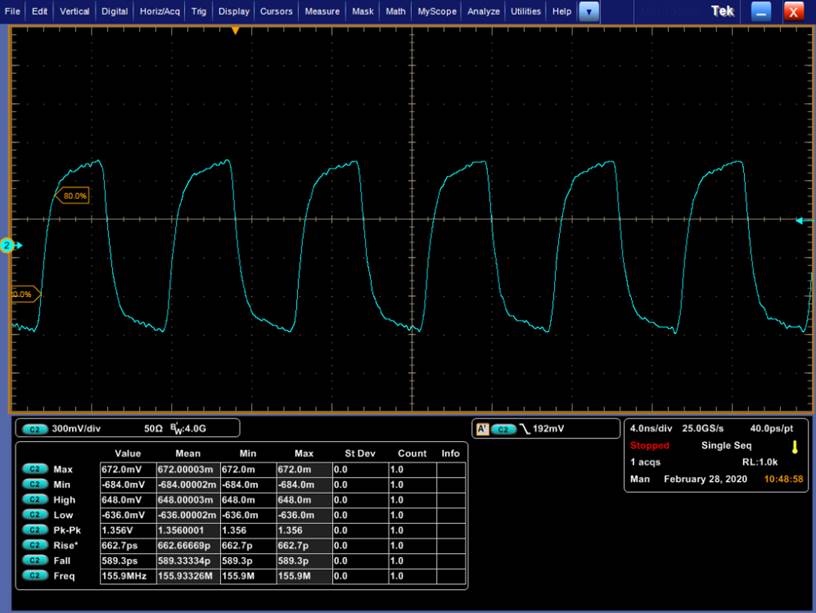
Task: Close the Tek oscilloscope window
Action: point(794,11)
